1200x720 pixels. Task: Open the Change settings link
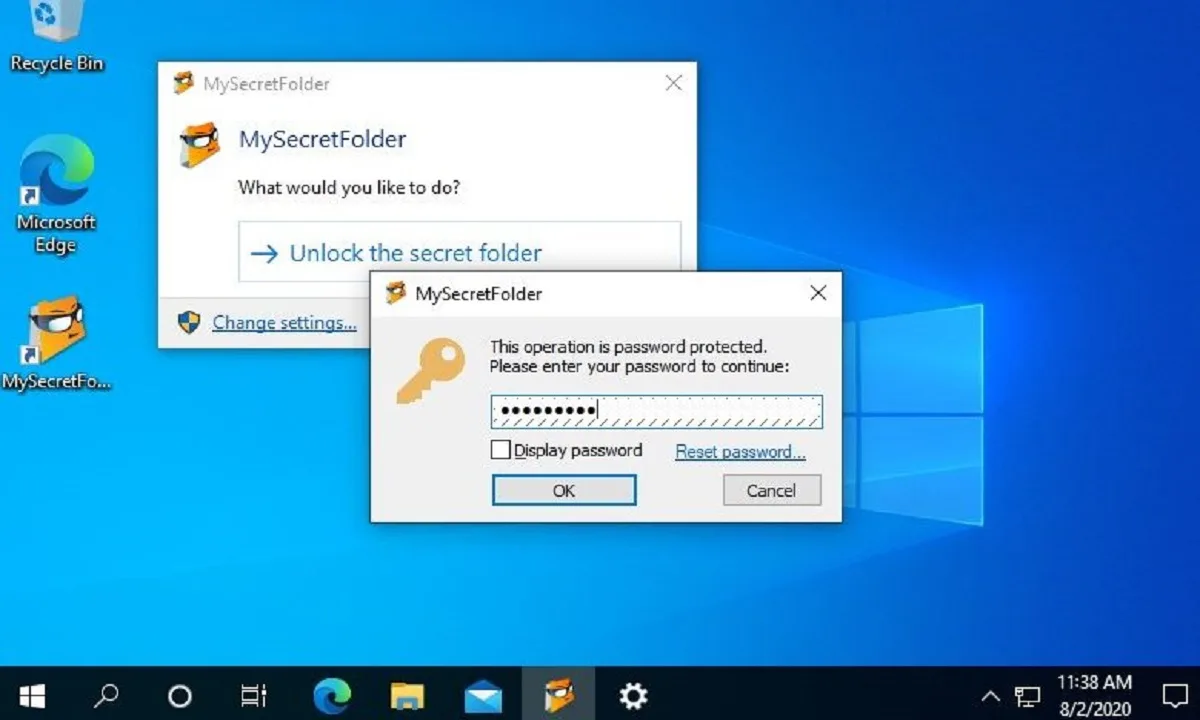click(284, 322)
